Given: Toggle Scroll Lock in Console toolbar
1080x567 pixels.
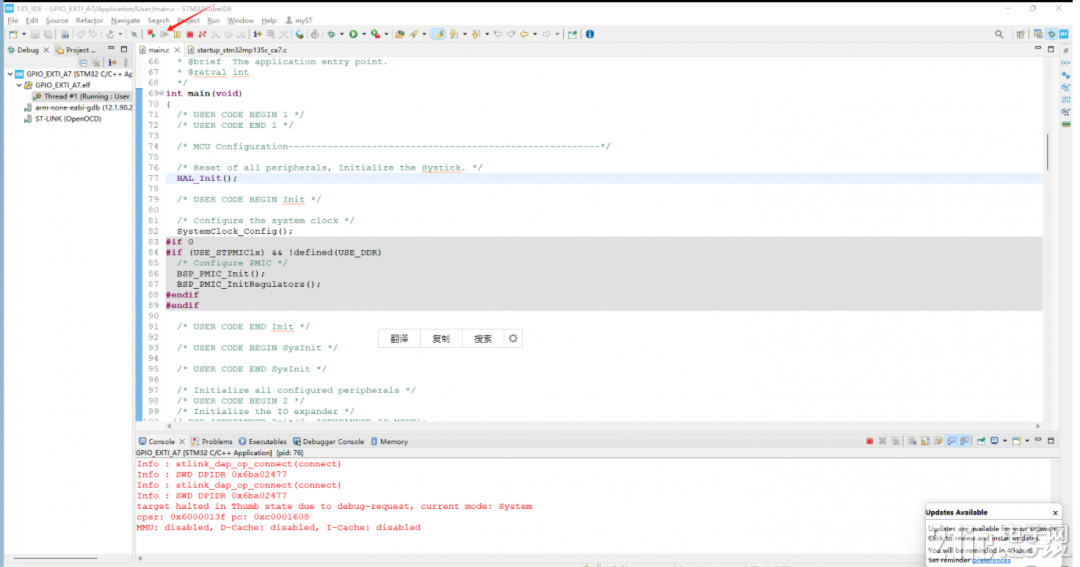Looking at the screenshot, I should click(x=925, y=441).
